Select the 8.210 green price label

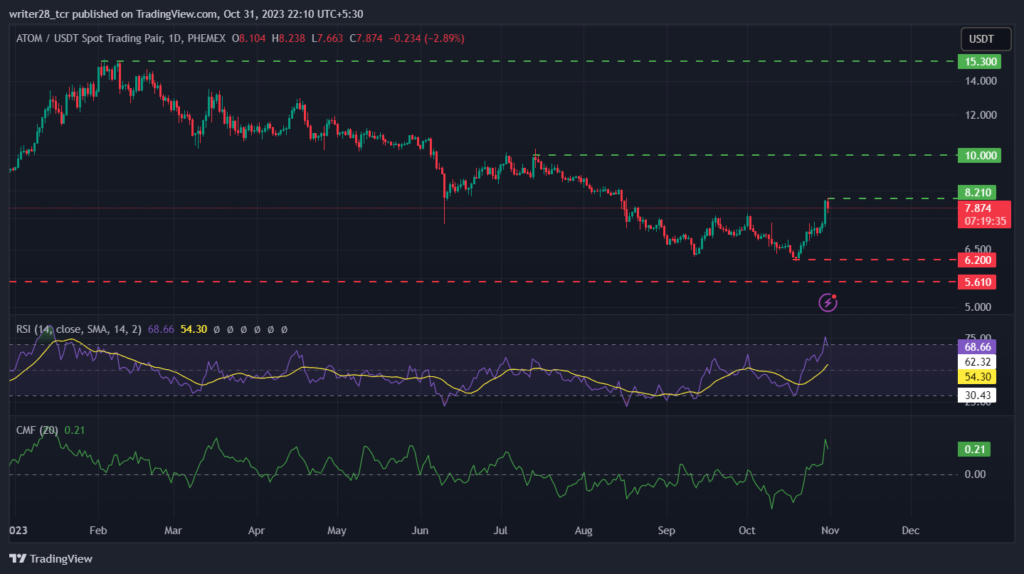click(977, 192)
